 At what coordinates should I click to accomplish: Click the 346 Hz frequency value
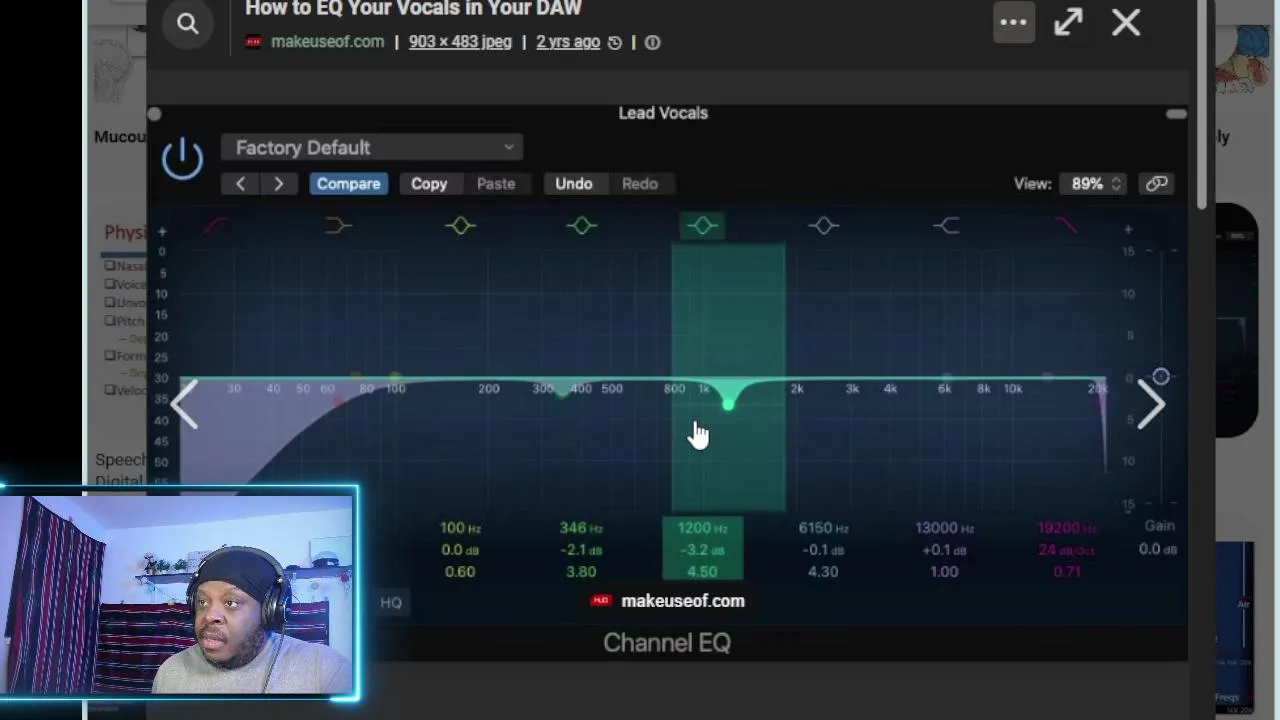[x=581, y=528]
